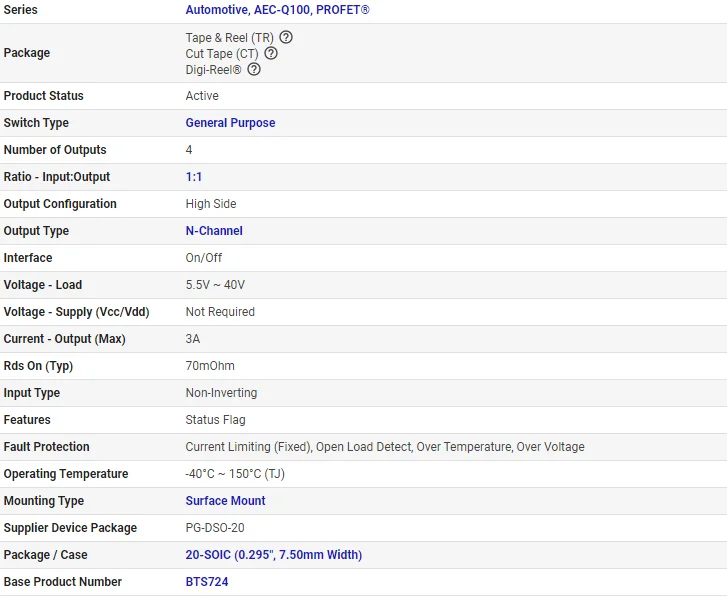Image resolution: width=727 pixels, height=598 pixels.
Task: Follow the 20-SOIC package/case link
Action: click(273, 555)
